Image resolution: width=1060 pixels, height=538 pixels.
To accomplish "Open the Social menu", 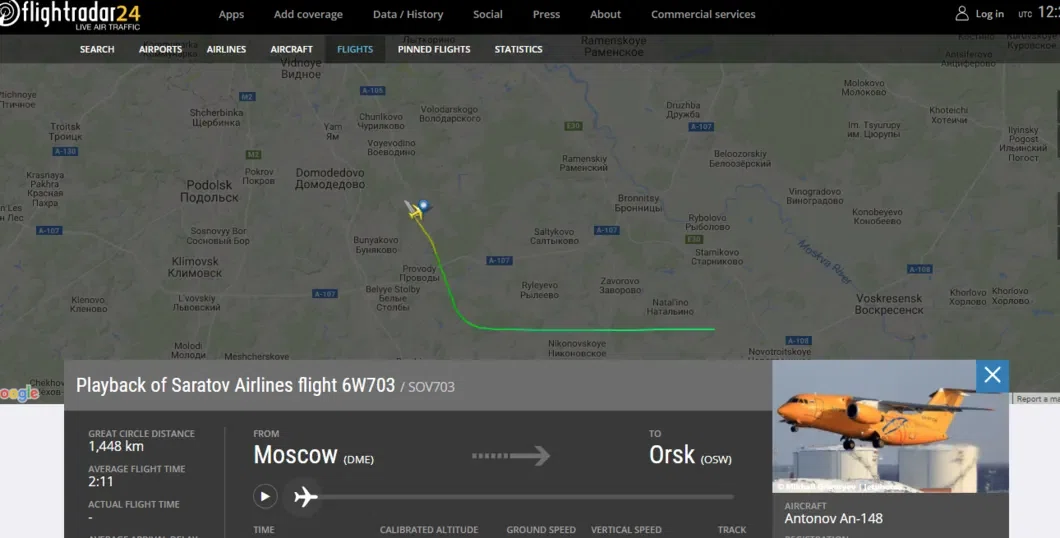I will click(487, 14).
